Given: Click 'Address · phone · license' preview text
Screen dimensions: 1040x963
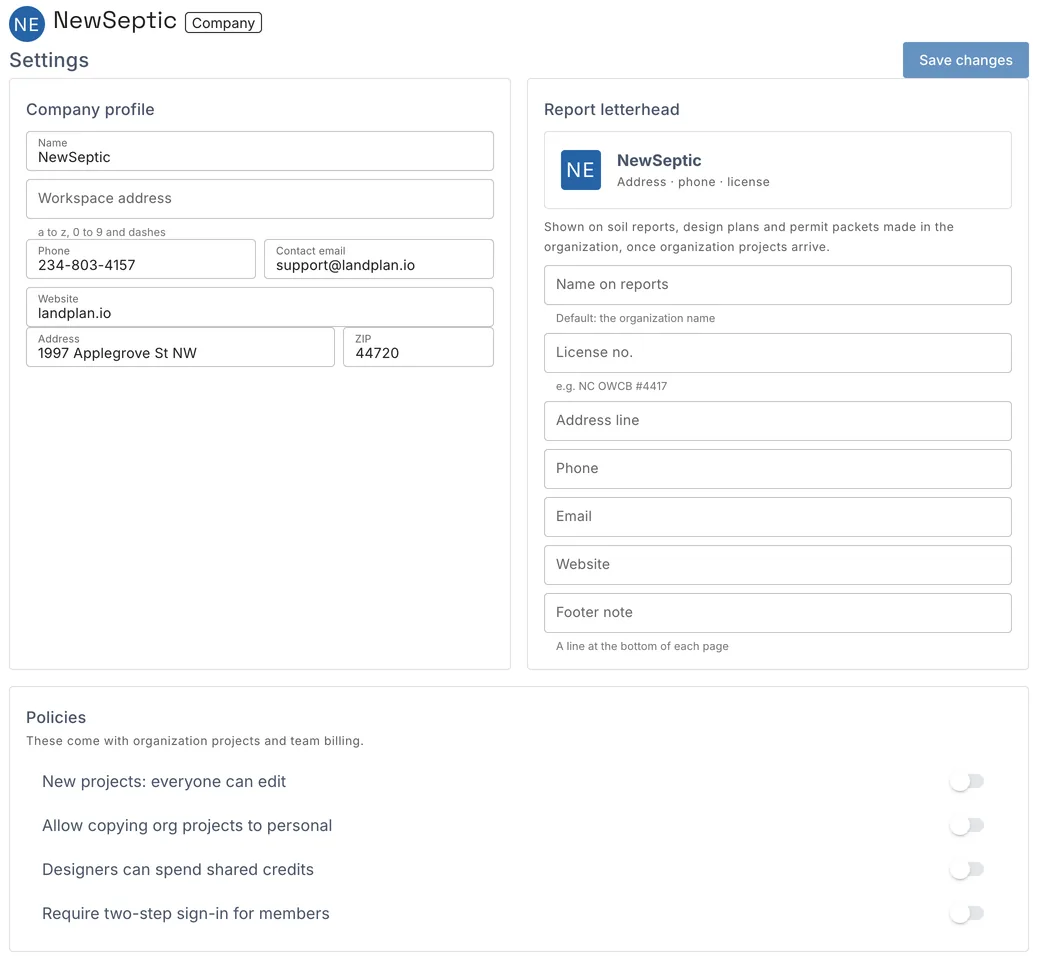Looking at the screenshot, I should [693, 182].
